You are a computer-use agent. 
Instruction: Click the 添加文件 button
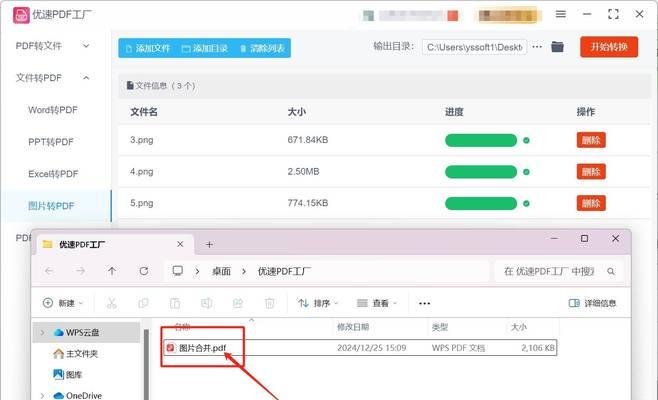pyautogui.click(x=148, y=48)
